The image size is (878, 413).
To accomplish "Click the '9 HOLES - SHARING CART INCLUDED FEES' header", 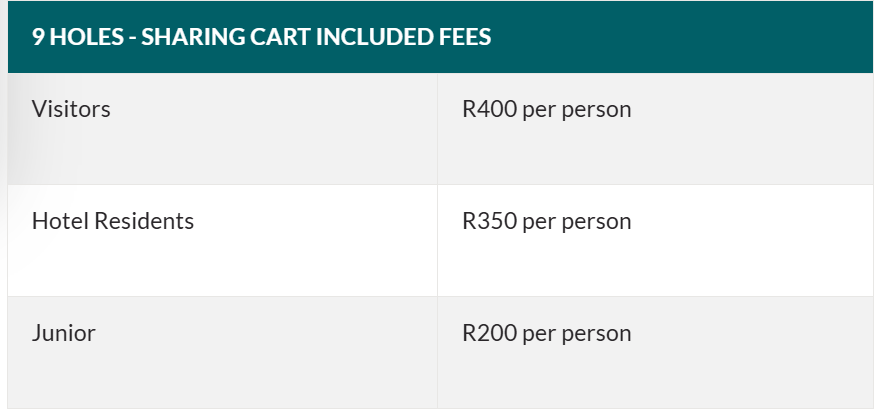I will (x=261, y=38).
